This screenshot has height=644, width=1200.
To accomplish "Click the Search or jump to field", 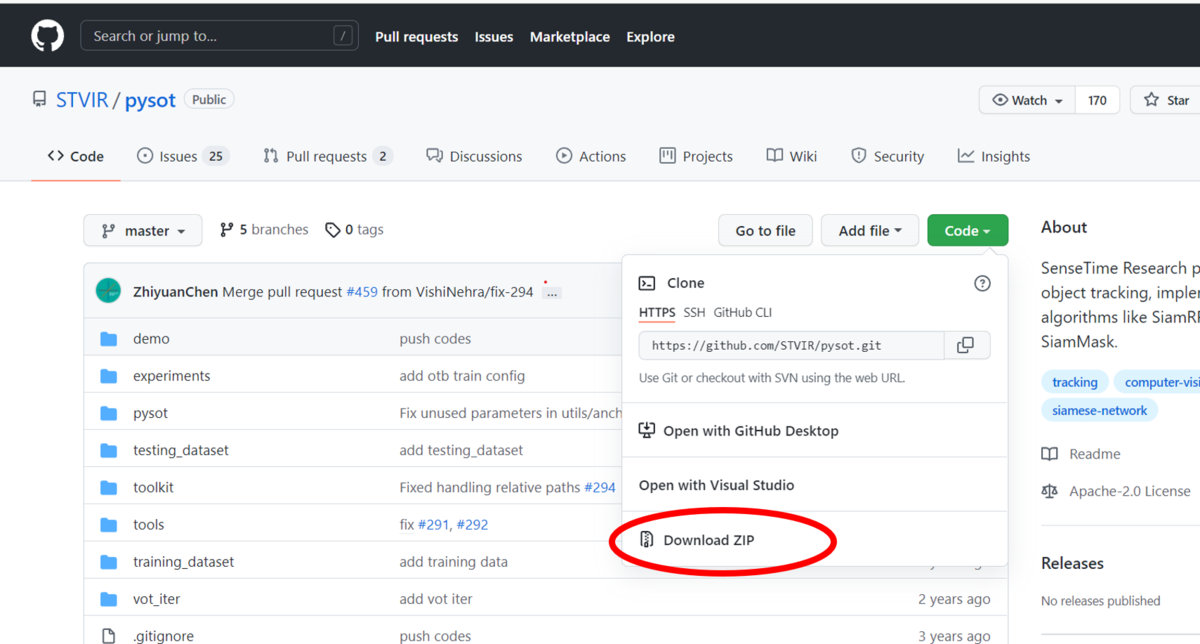I will pyautogui.click(x=219, y=36).
